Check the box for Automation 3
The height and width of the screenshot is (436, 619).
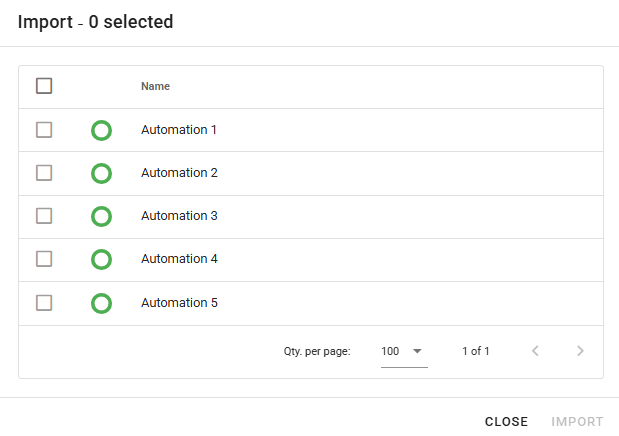click(x=44, y=216)
